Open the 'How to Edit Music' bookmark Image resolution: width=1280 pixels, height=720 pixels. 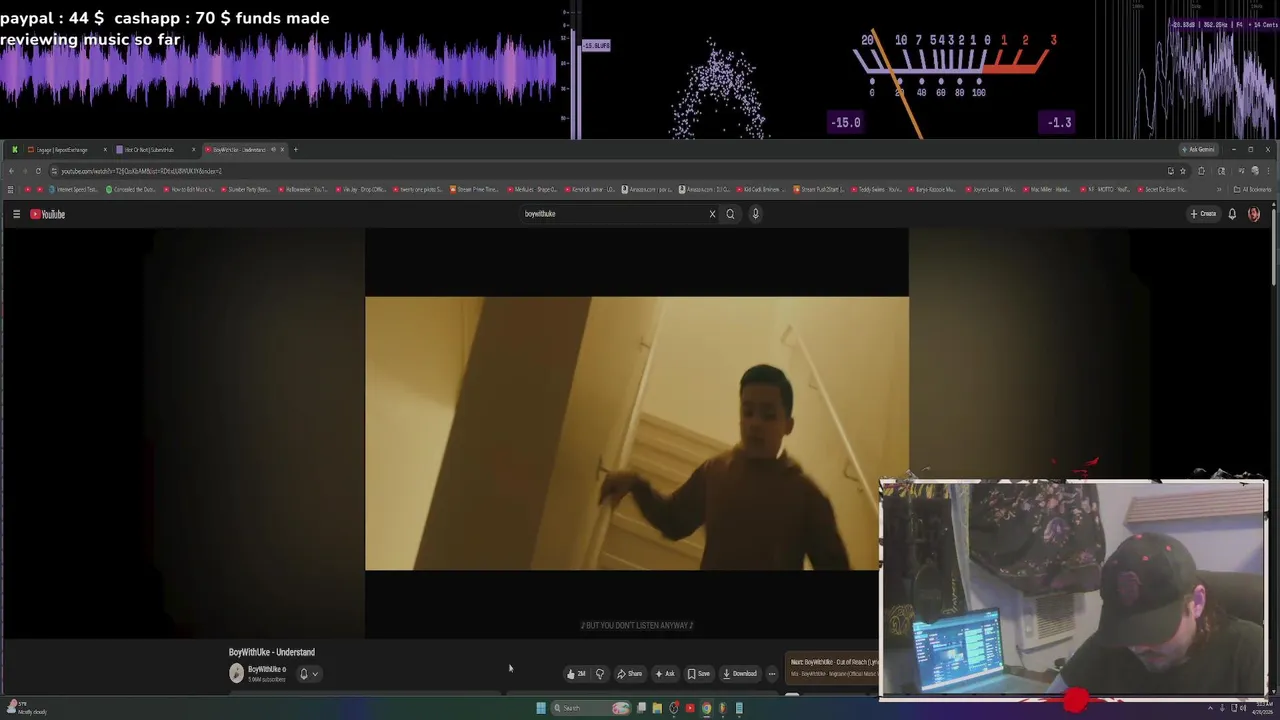[189, 189]
